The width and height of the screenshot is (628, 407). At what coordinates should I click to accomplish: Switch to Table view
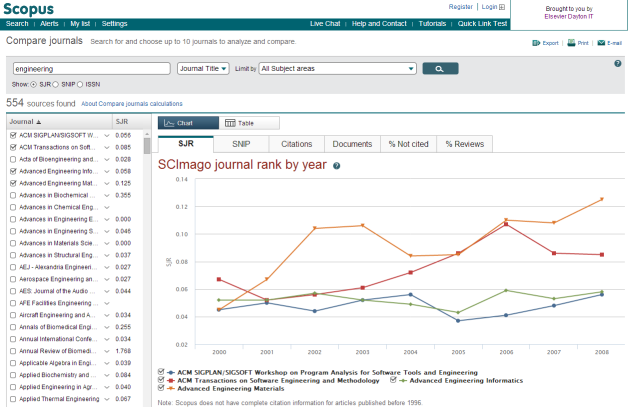coord(249,123)
